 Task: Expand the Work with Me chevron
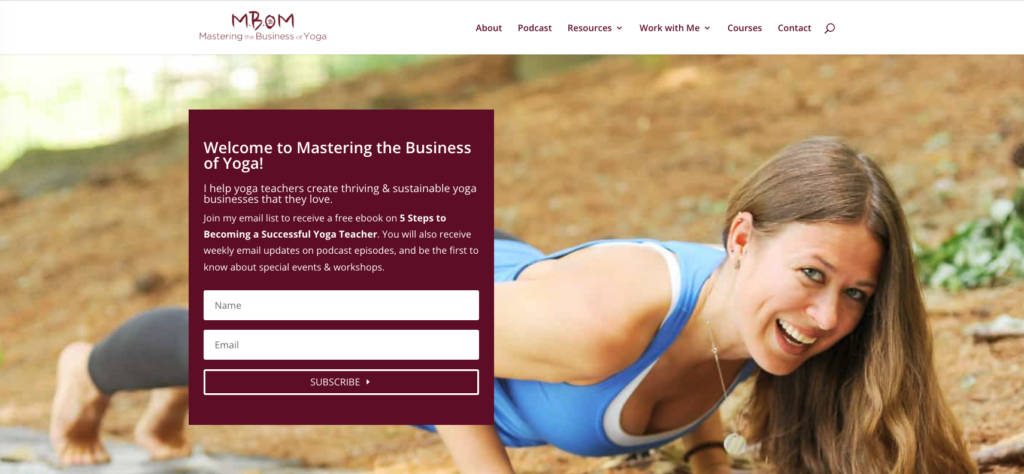[707, 28]
